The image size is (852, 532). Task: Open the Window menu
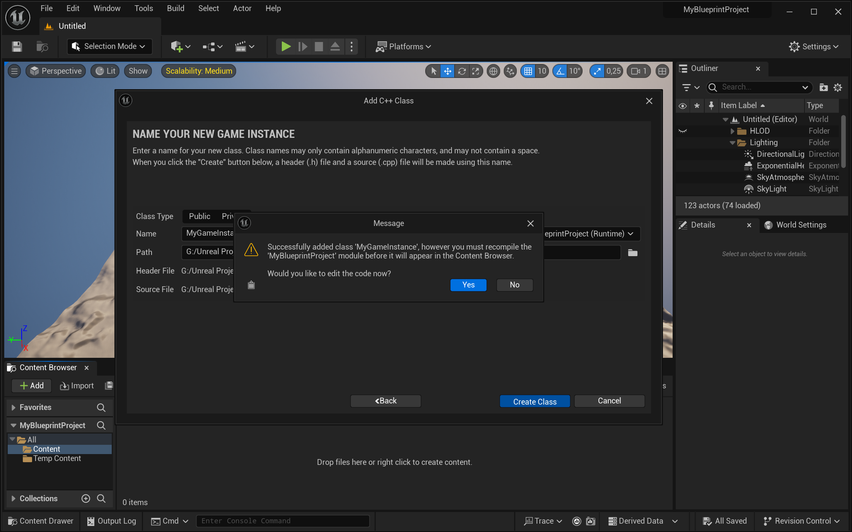106,8
